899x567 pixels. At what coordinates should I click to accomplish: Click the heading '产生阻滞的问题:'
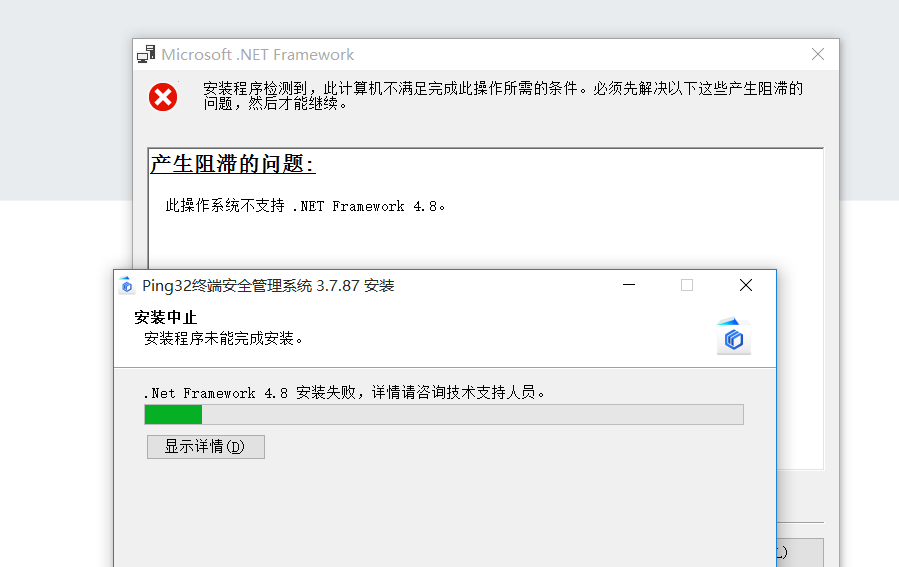pyautogui.click(x=232, y=164)
